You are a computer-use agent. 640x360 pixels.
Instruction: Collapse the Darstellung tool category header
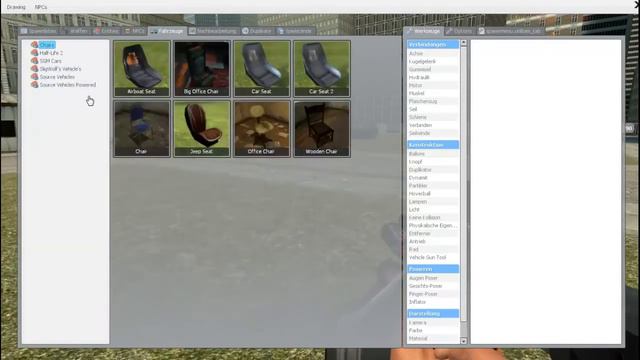pyautogui.click(x=433, y=313)
